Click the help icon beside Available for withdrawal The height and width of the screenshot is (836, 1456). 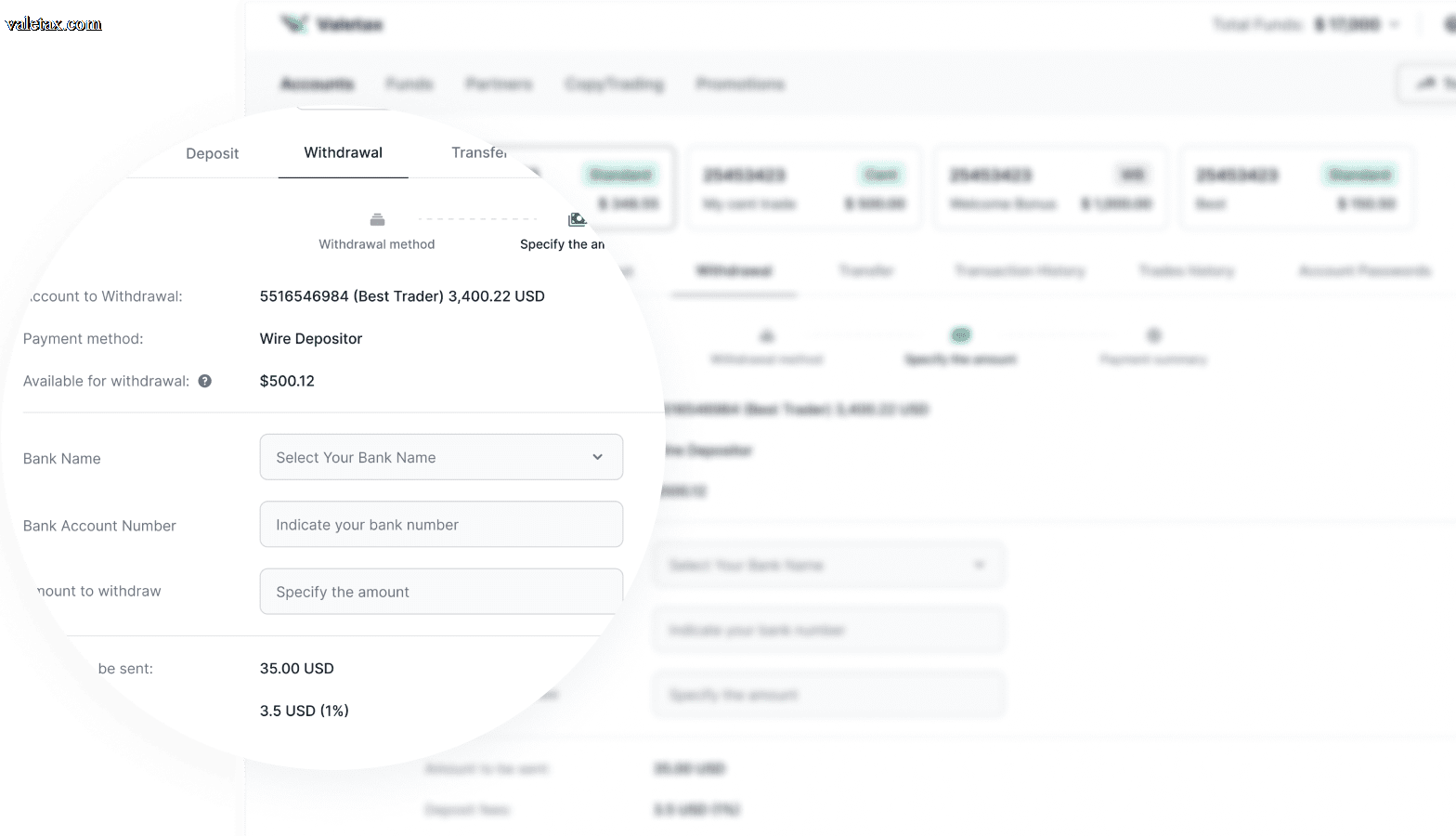[205, 381]
